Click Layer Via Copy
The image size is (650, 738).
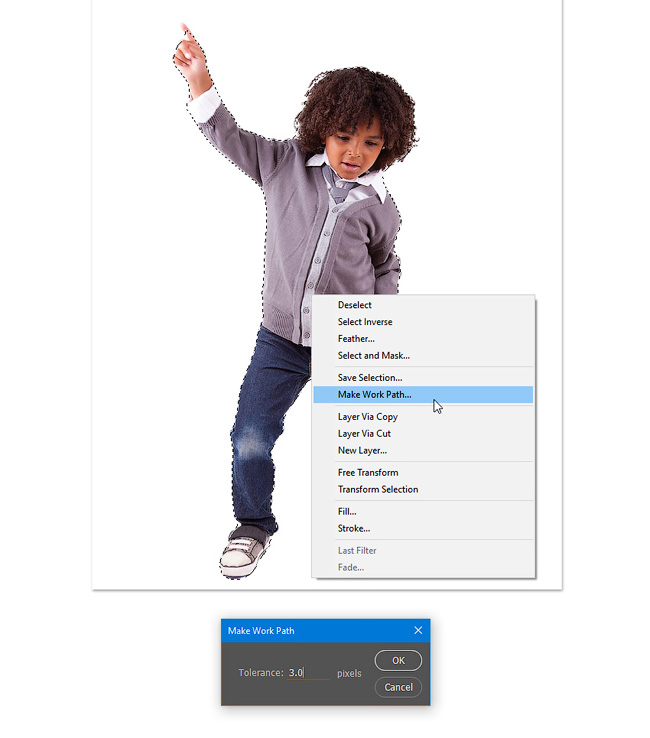pyautogui.click(x=423, y=417)
